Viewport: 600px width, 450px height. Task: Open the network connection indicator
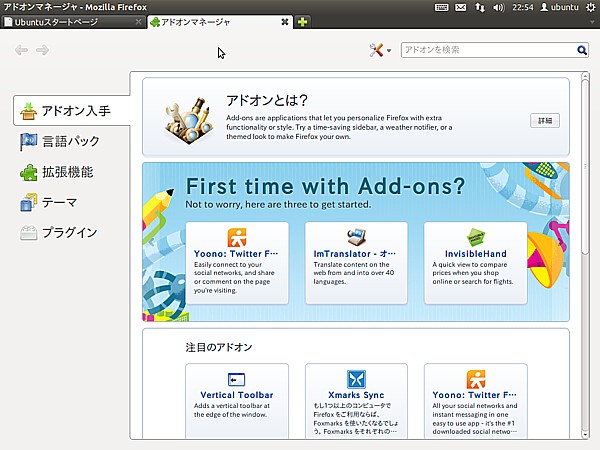point(480,7)
